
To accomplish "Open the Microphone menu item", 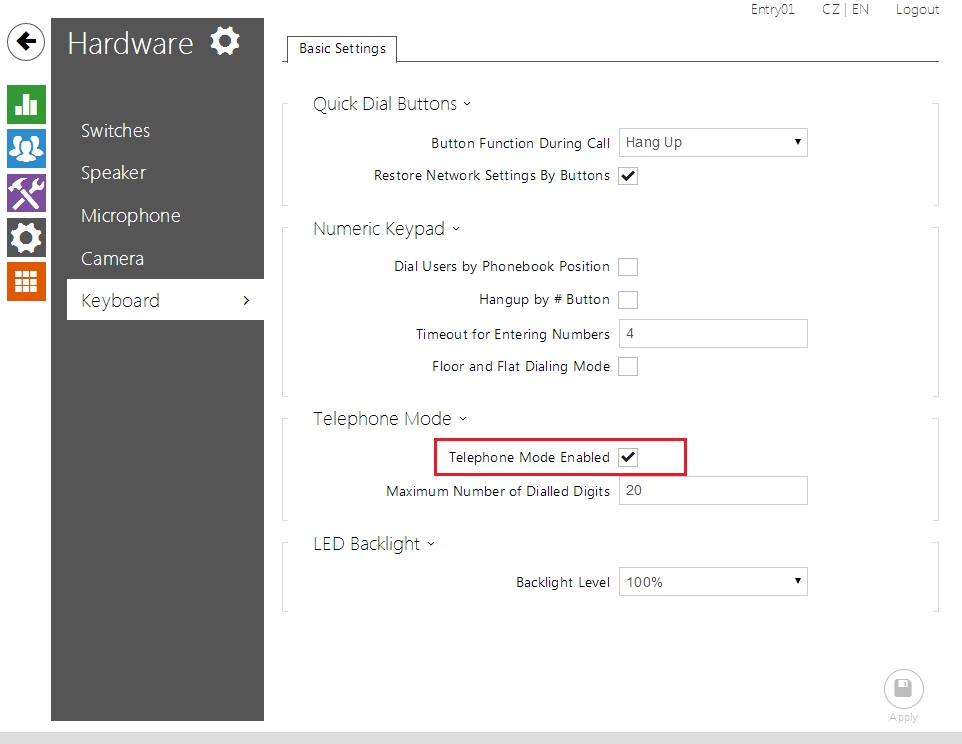I will [x=131, y=216].
